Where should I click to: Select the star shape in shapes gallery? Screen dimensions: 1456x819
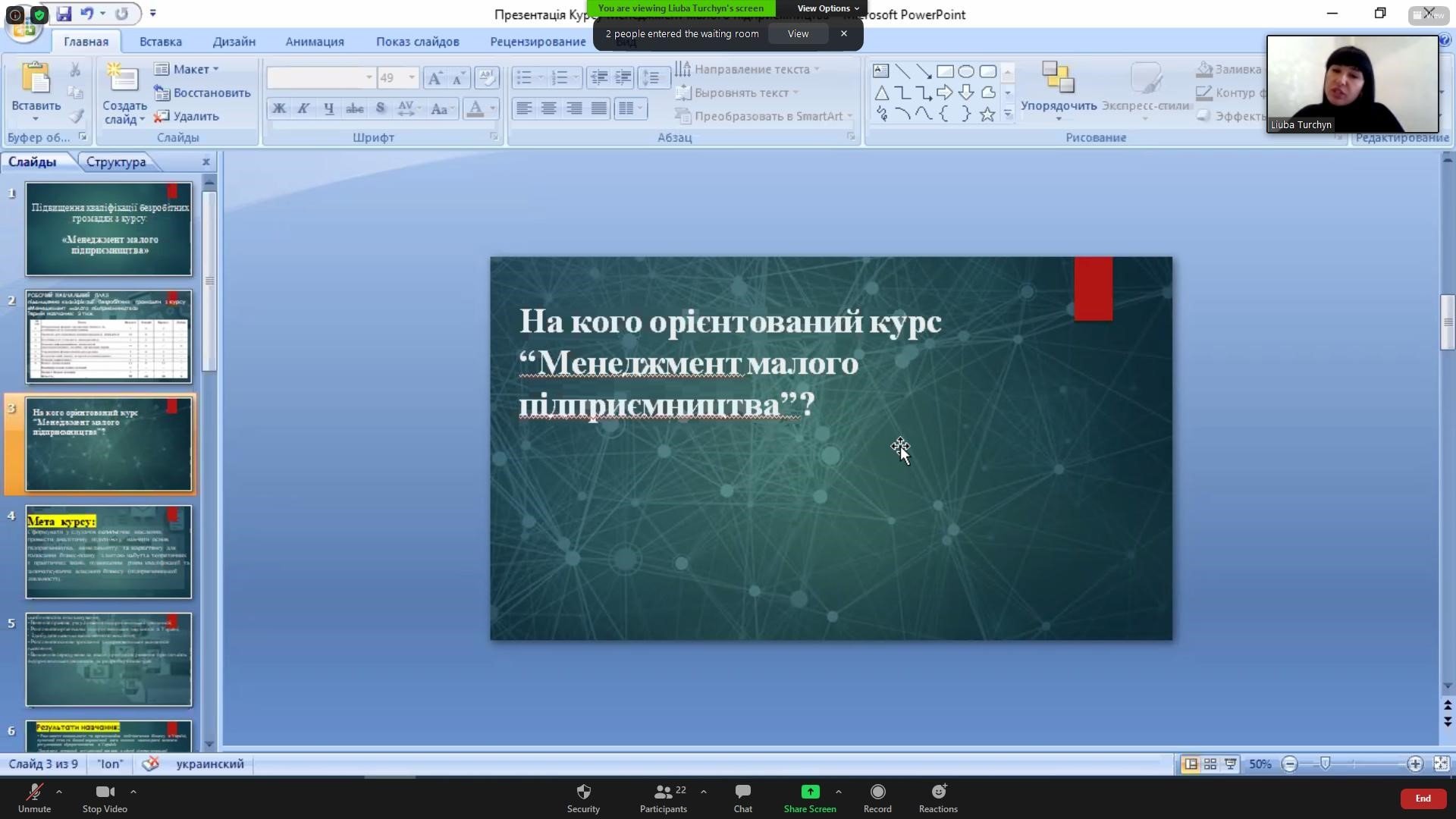[987, 115]
